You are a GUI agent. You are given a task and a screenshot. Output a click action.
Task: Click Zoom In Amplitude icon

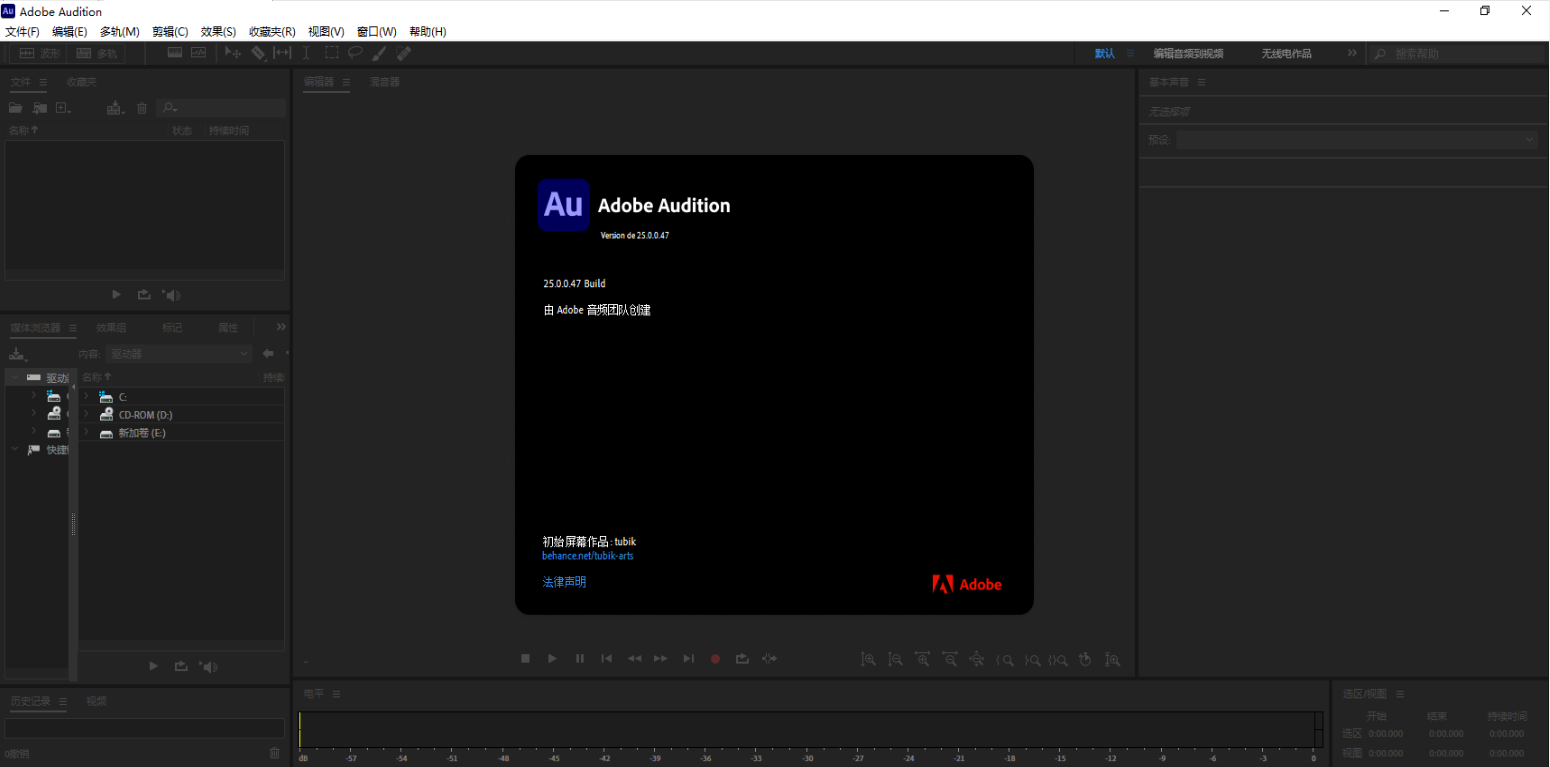point(869,659)
